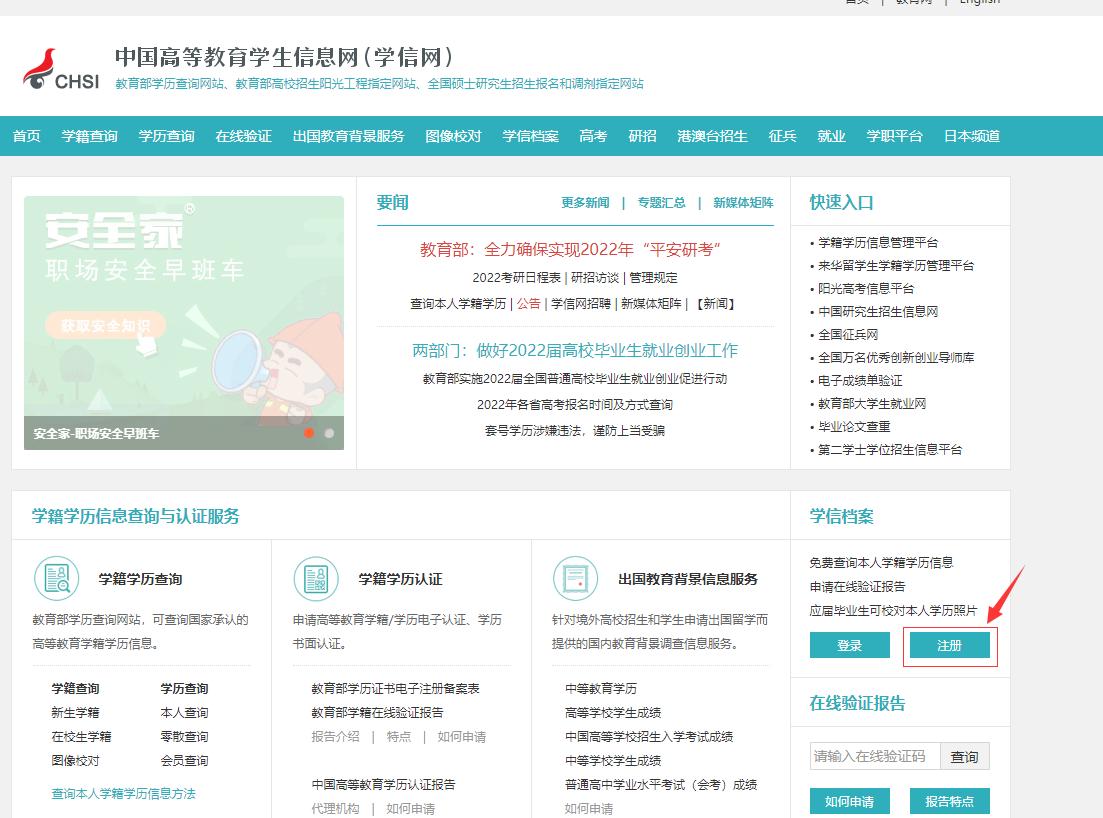Viewport: 1103px width, 818px height.
Task: Click the 登录 login button
Action: [x=848, y=645]
